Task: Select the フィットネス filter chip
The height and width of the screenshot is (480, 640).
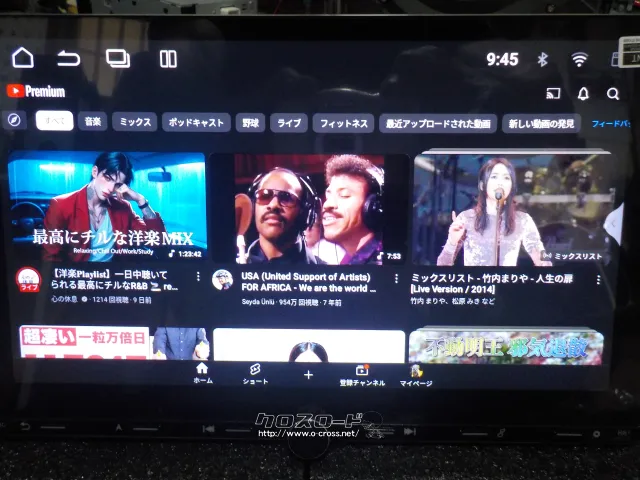Action: point(344,123)
